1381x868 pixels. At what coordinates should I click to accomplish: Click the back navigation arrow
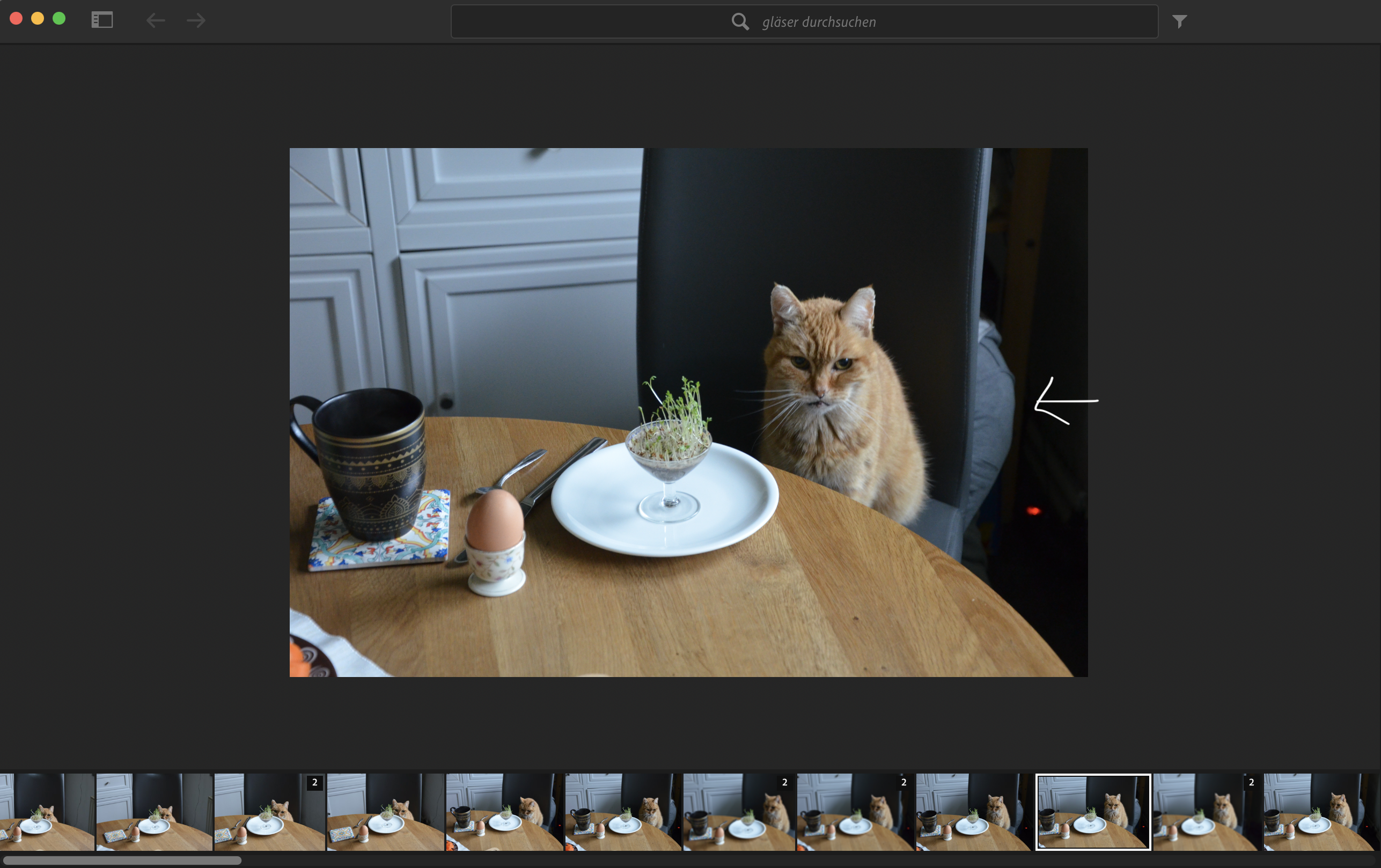point(156,20)
